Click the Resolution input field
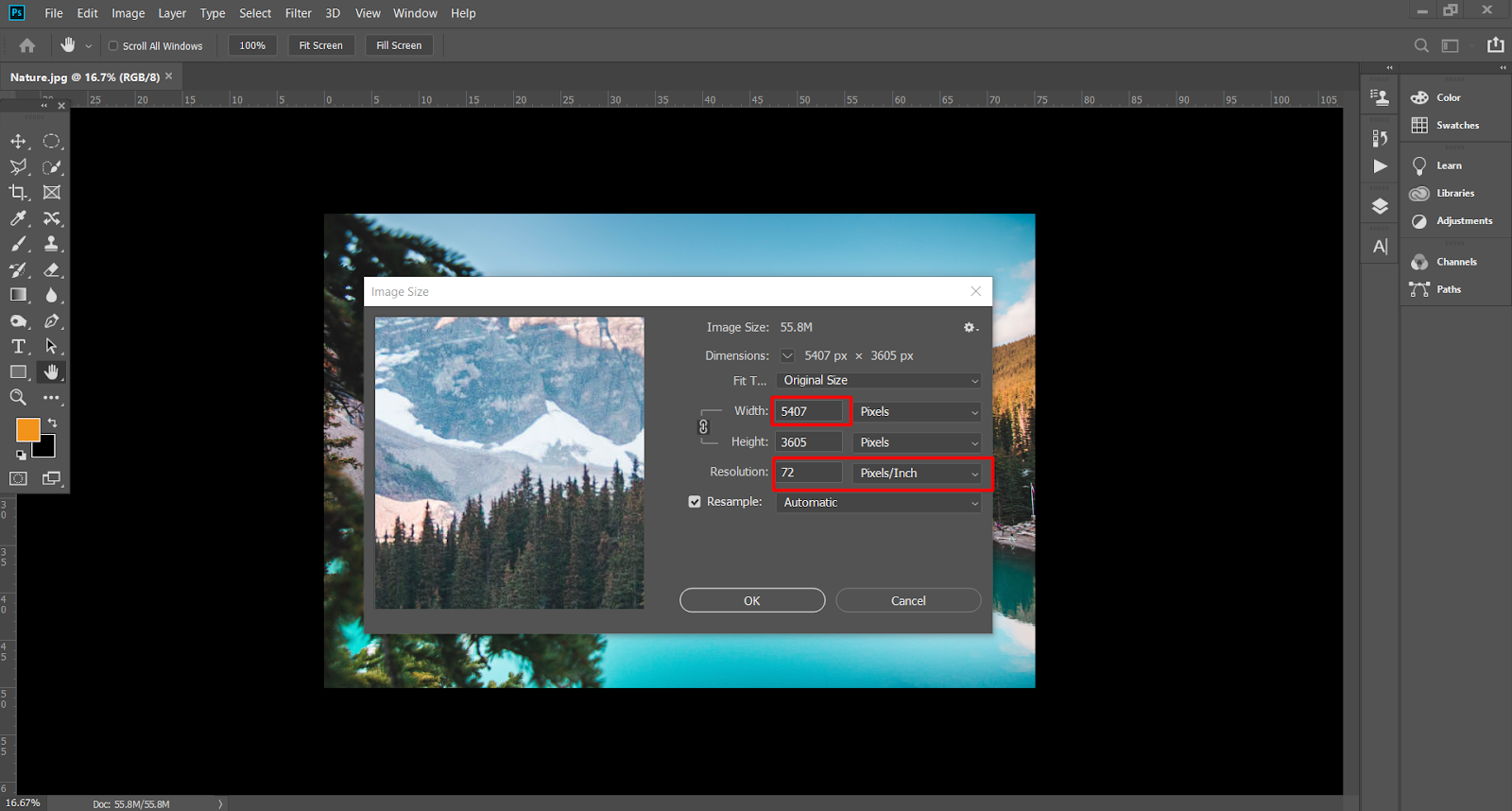 (x=809, y=473)
